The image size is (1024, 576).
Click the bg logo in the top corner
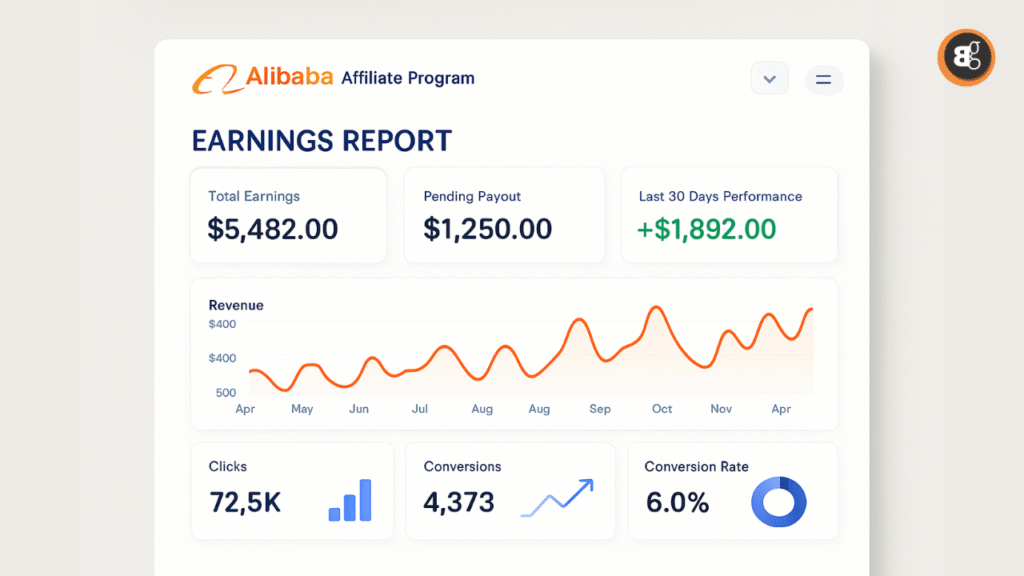965,57
